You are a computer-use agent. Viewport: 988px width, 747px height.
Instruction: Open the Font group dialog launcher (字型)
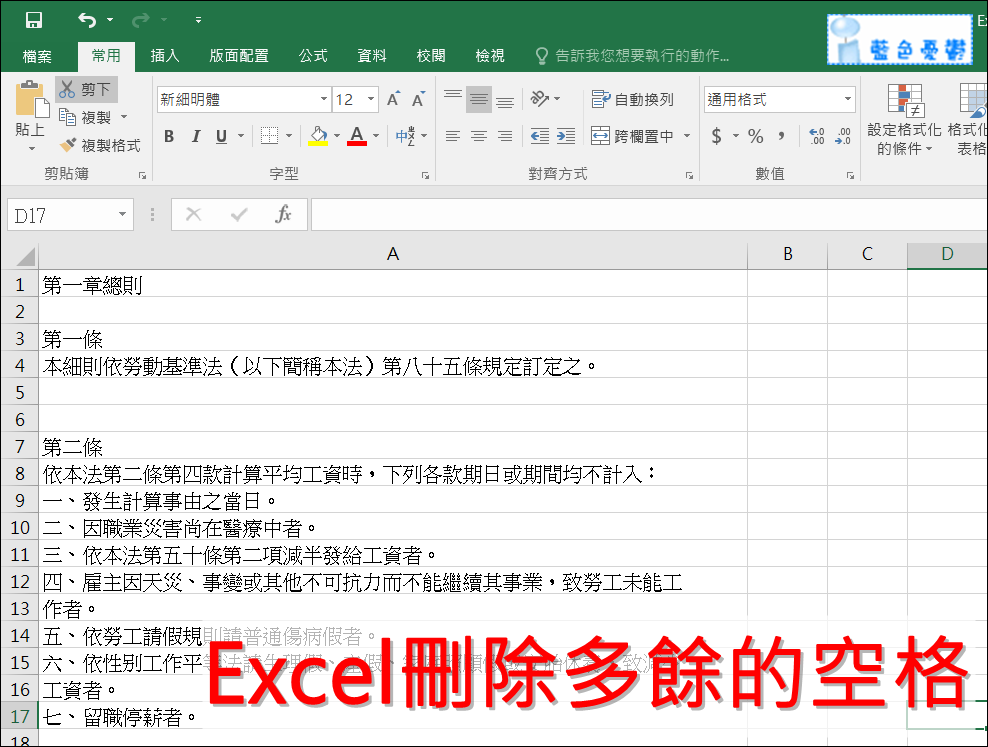click(425, 176)
